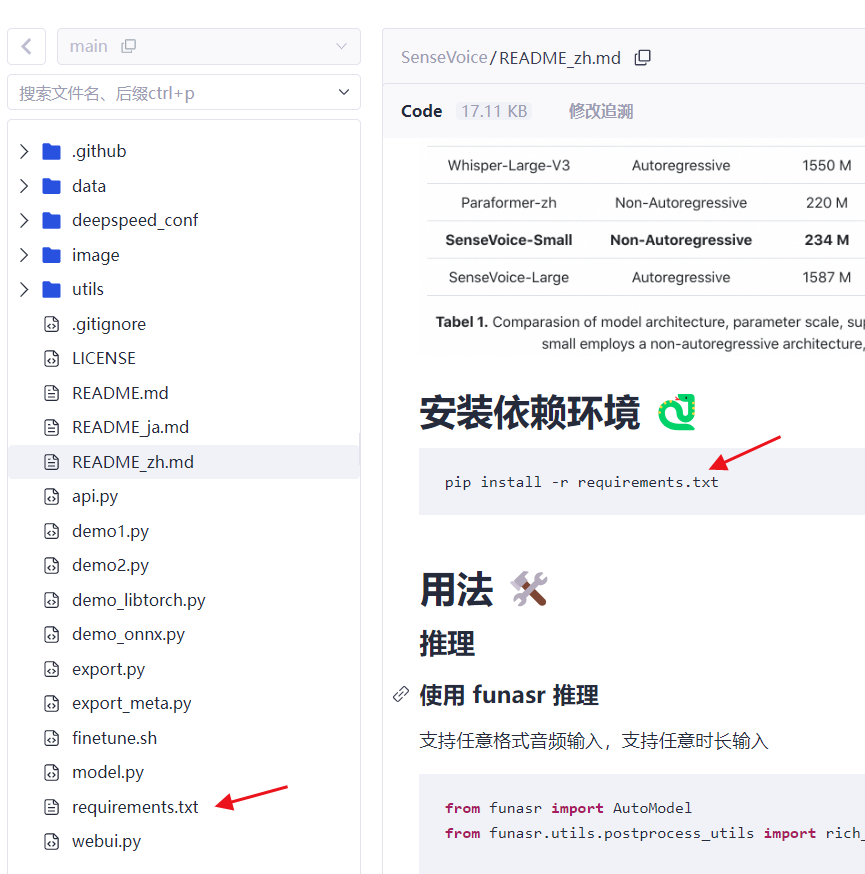Open 修改追溯 blame view
Image resolution: width=865 pixels, height=874 pixels.
click(x=600, y=111)
